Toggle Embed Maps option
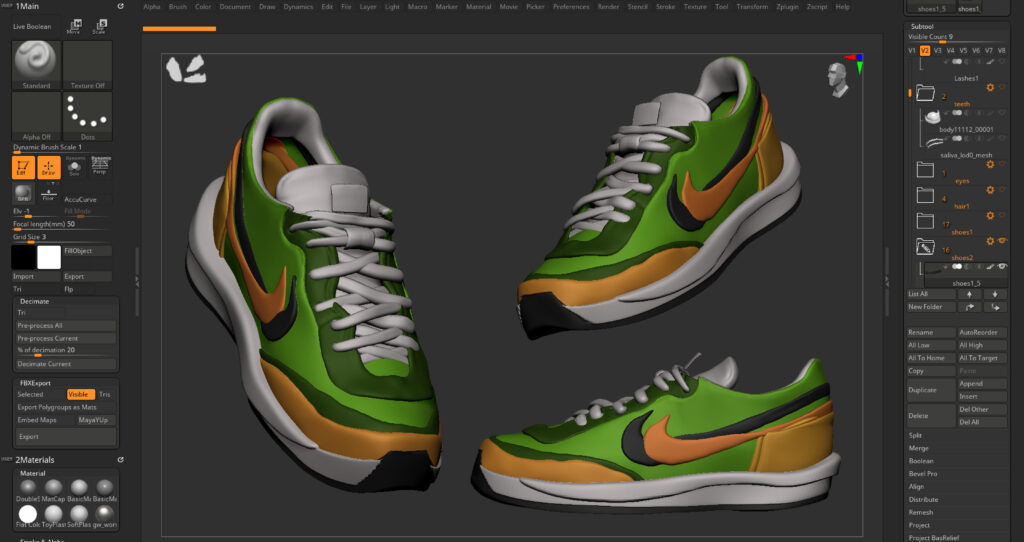 (44, 420)
